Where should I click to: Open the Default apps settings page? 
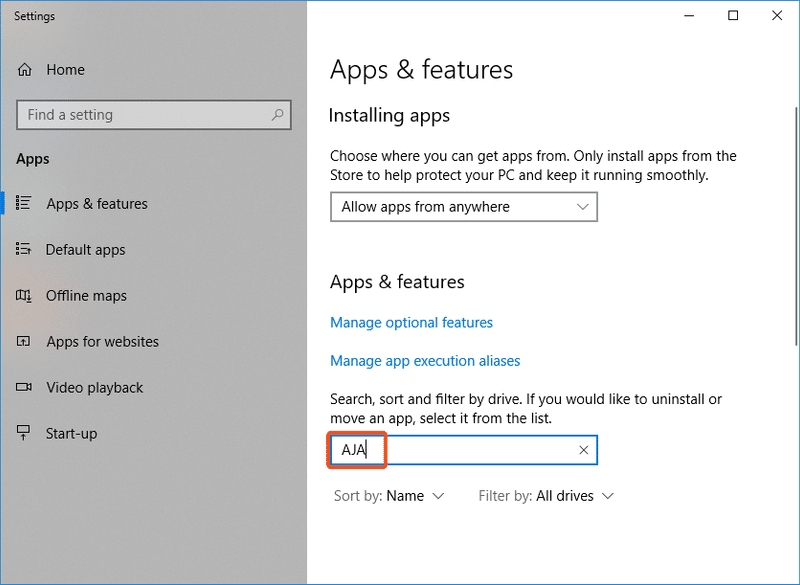tap(86, 250)
